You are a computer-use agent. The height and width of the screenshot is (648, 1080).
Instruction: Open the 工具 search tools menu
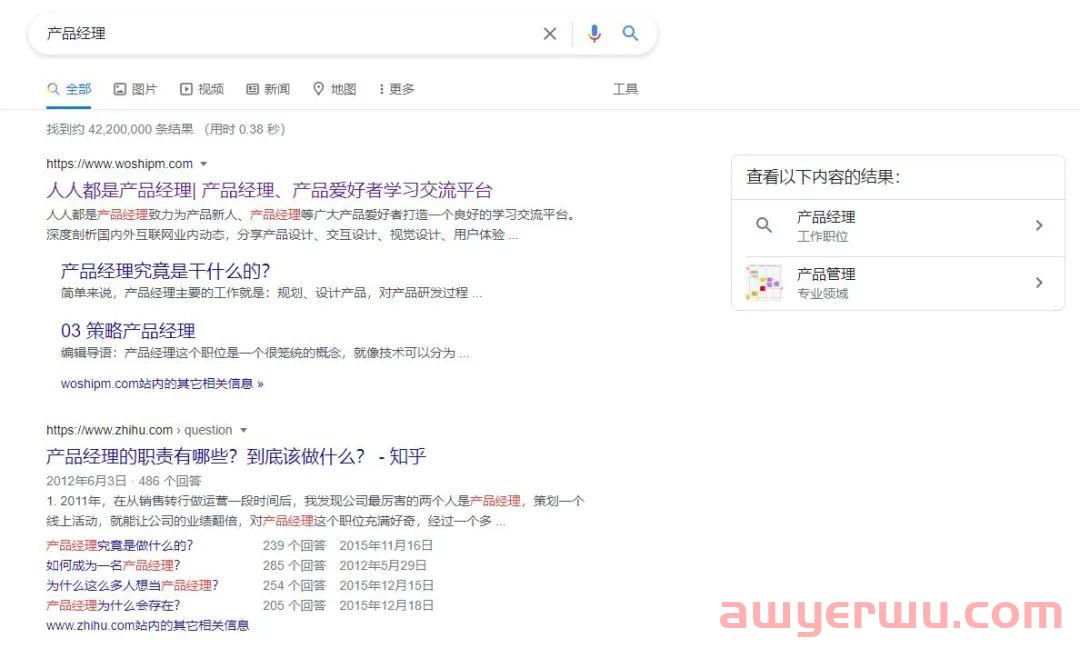pos(625,89)
